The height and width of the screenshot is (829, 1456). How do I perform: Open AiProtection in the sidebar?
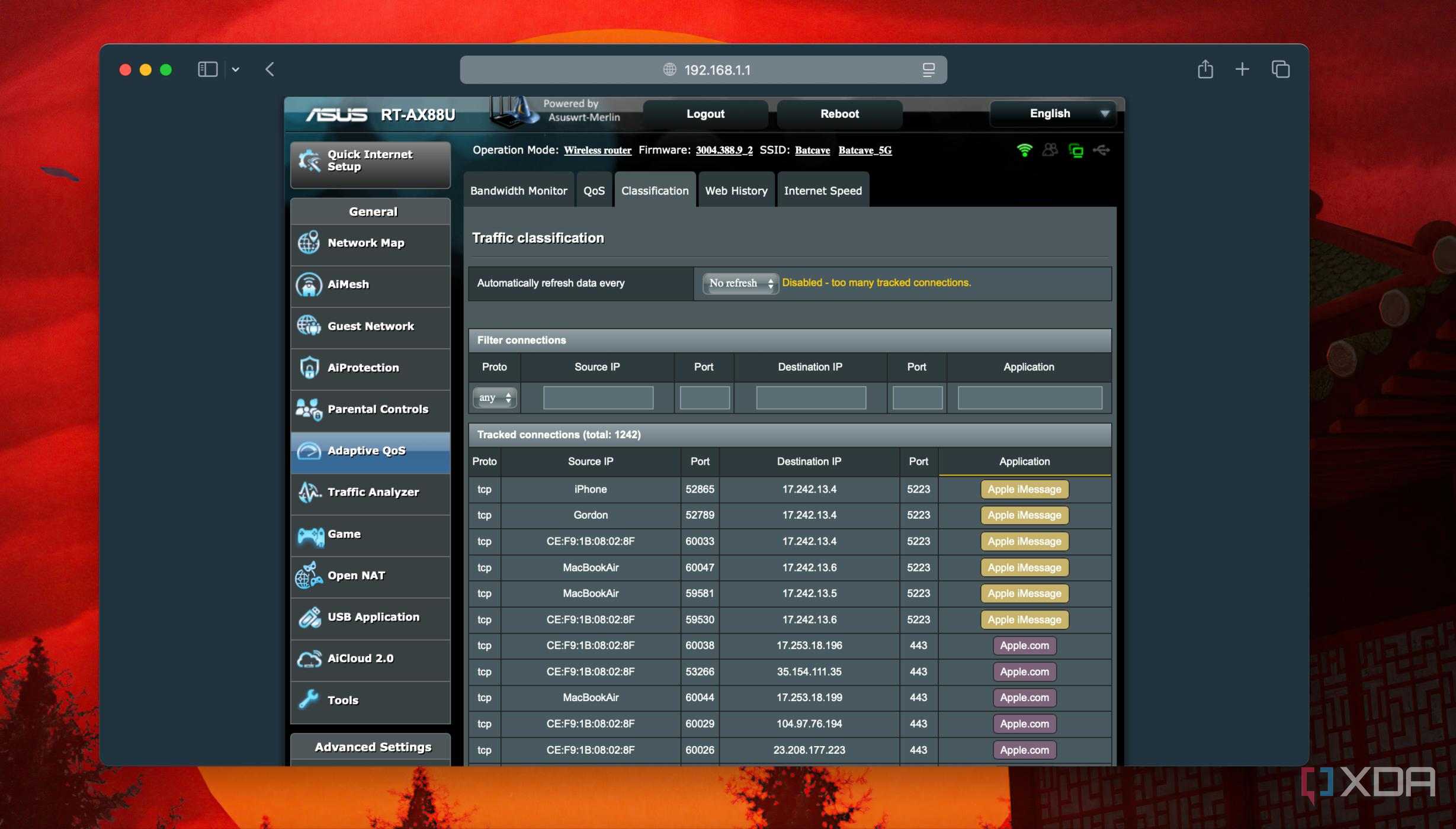coord(370,368)
